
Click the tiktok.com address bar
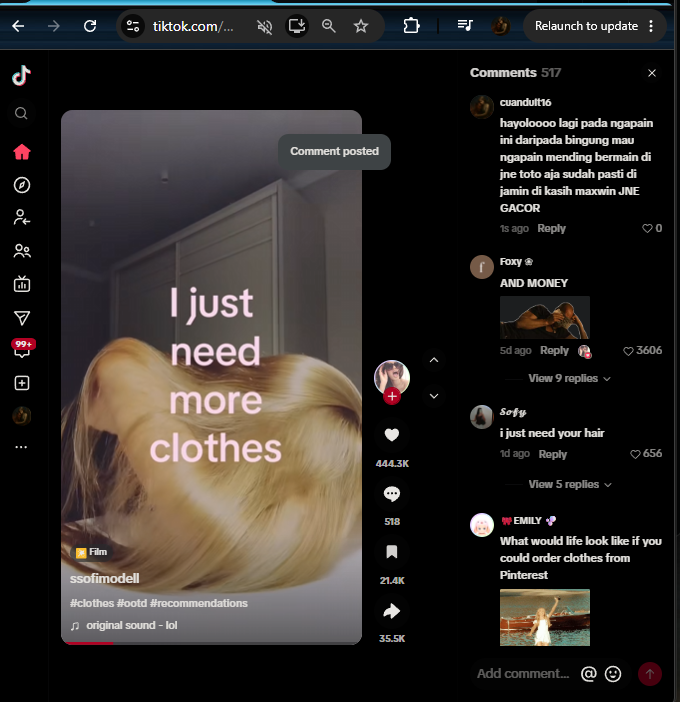click(x=193, y=26)
